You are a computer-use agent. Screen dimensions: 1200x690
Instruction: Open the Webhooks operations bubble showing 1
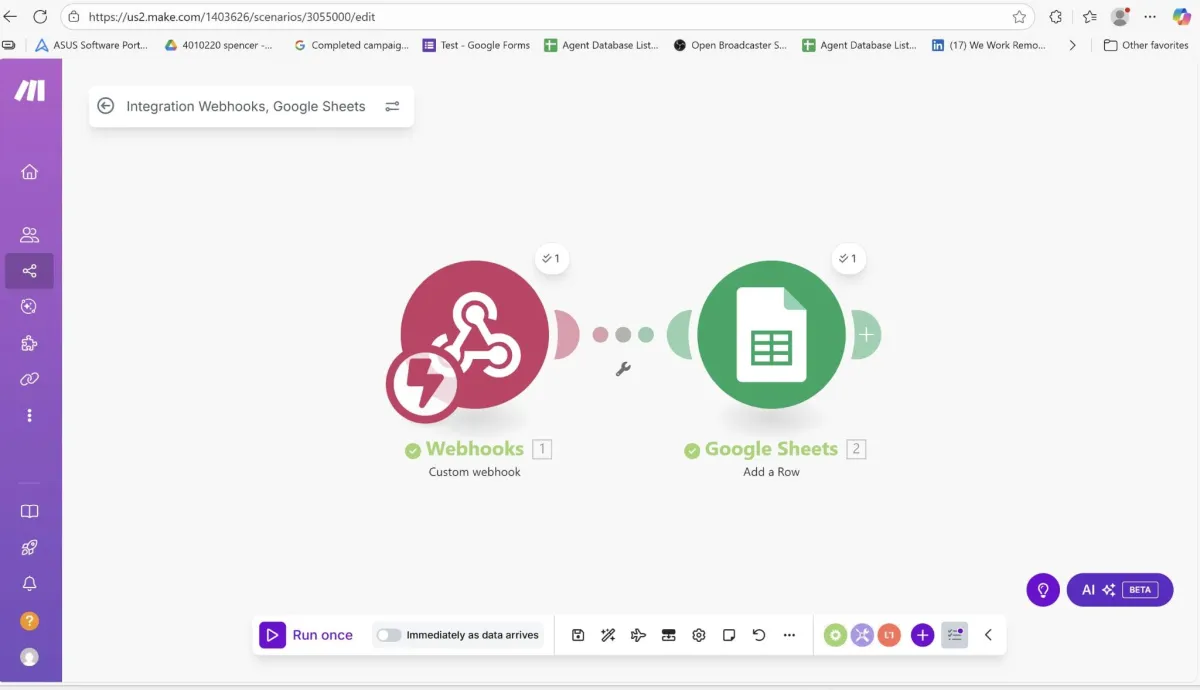550,258
